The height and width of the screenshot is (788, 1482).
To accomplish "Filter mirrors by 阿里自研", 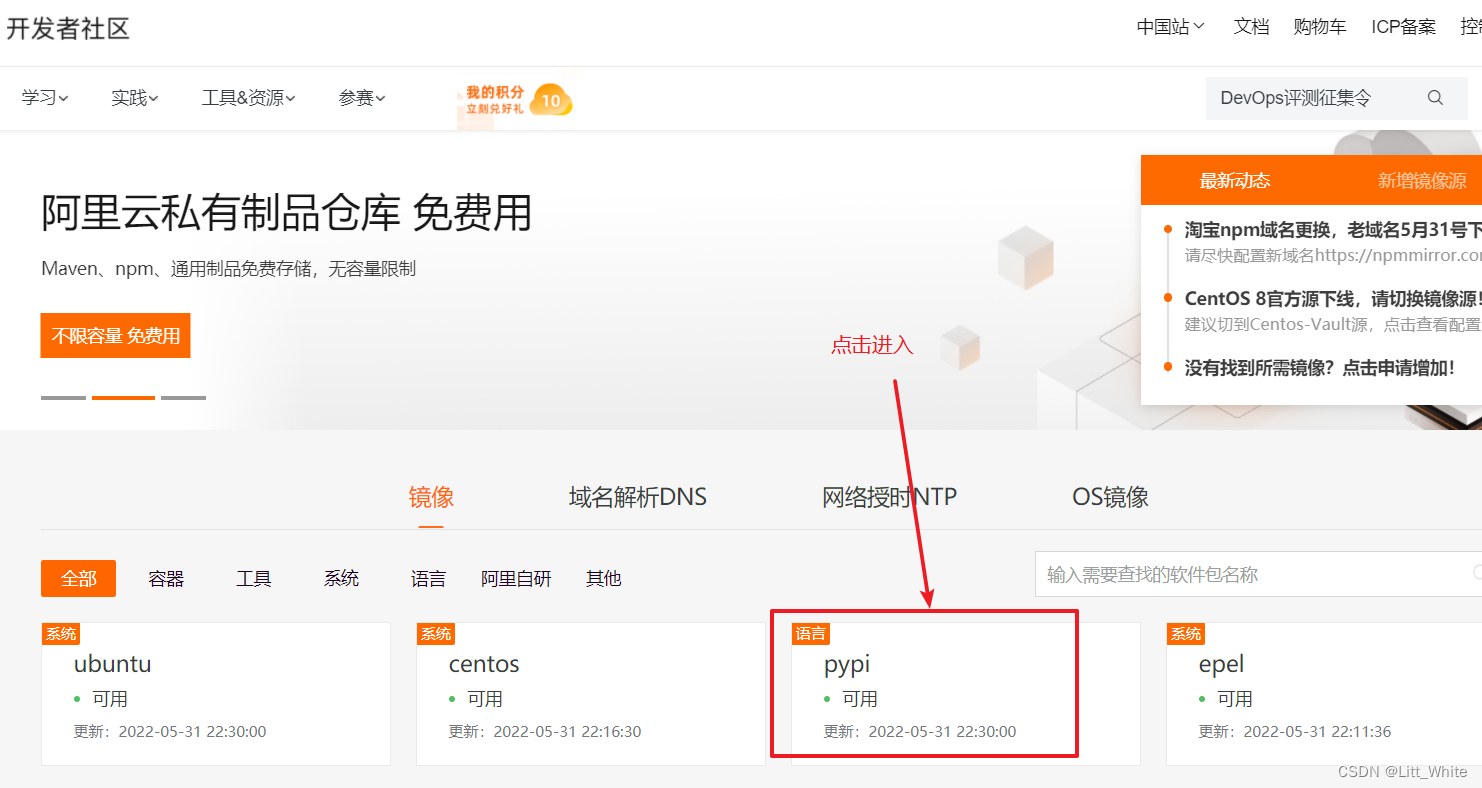I will click(x=516, y=578).
